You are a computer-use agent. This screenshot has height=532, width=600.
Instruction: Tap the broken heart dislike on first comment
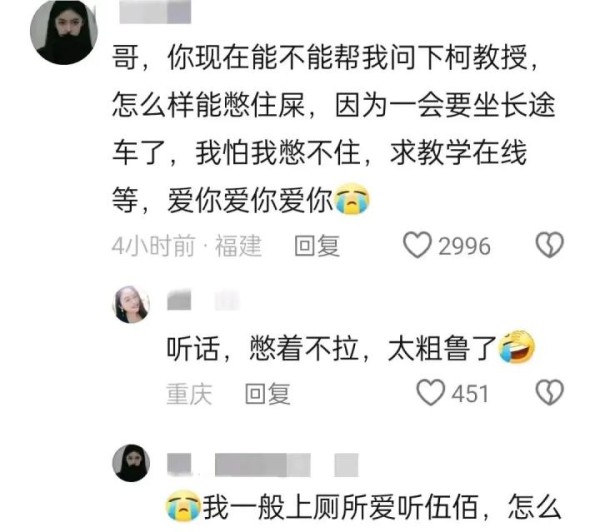(x=550, y=245)
